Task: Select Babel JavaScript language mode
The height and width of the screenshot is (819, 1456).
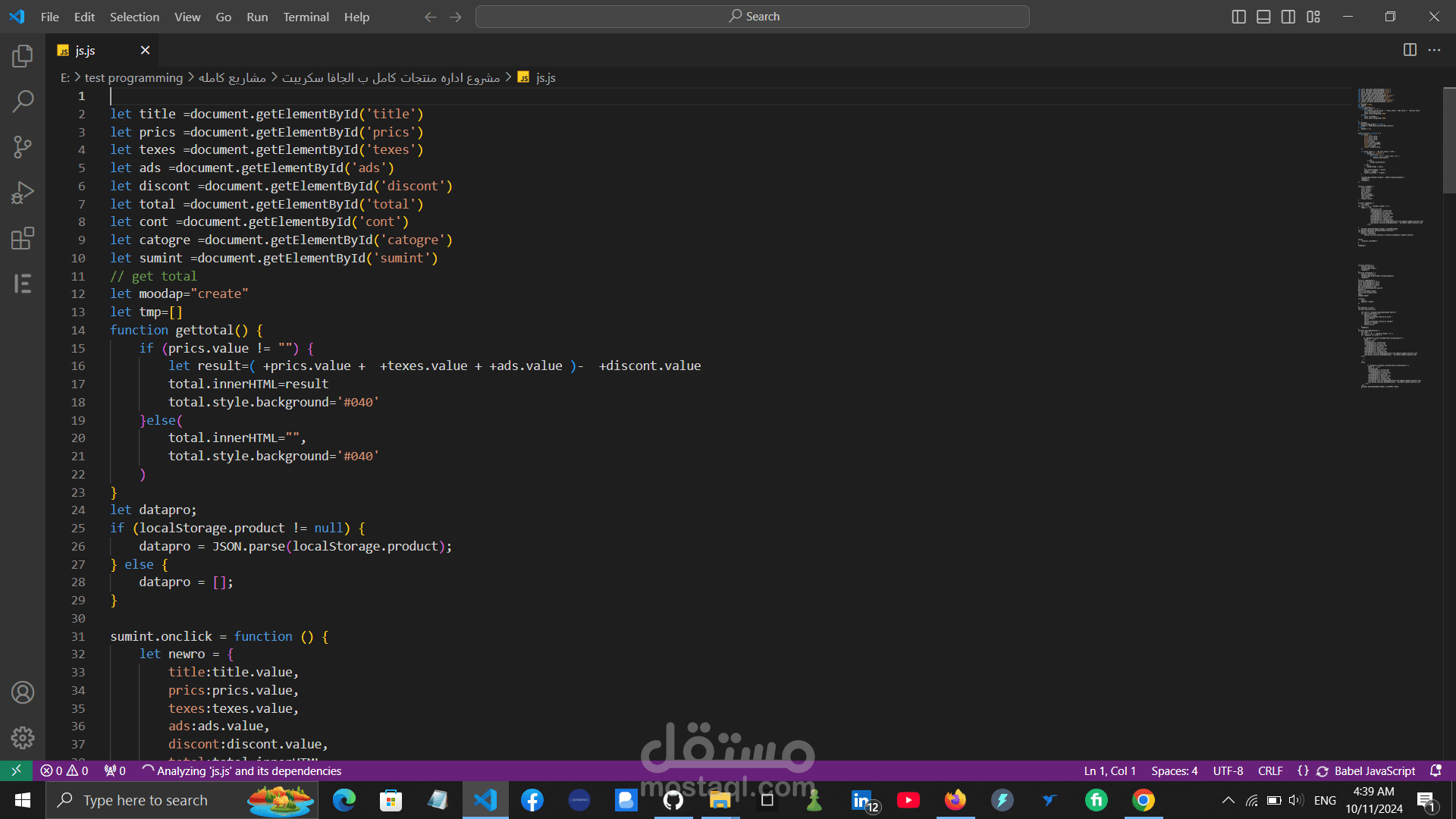Action: [x=1374, y=770]
